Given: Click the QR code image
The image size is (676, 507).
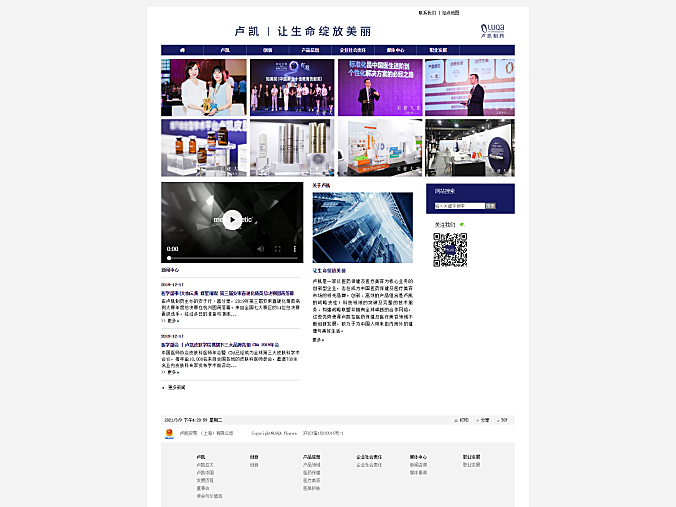Looking at the screenshot, I should (x=450, y=250).
